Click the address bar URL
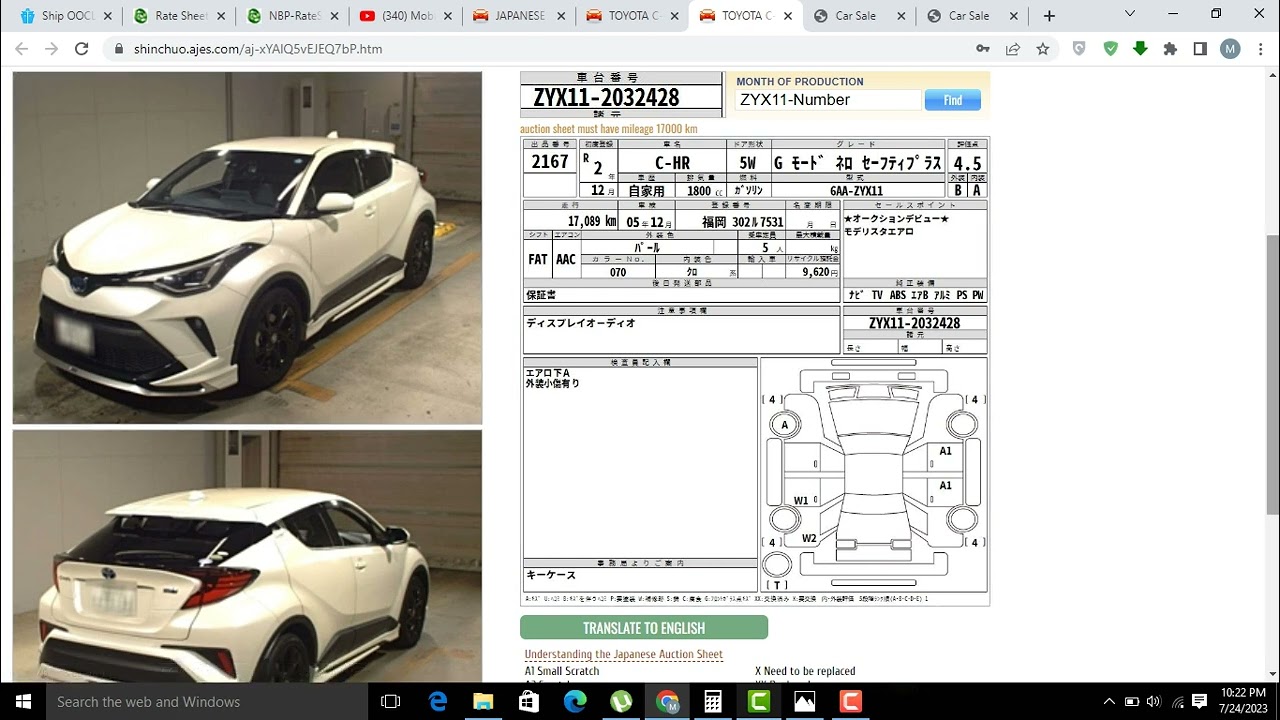The height and width of the screenshot is (720, 1280). [x=258, y=49]
